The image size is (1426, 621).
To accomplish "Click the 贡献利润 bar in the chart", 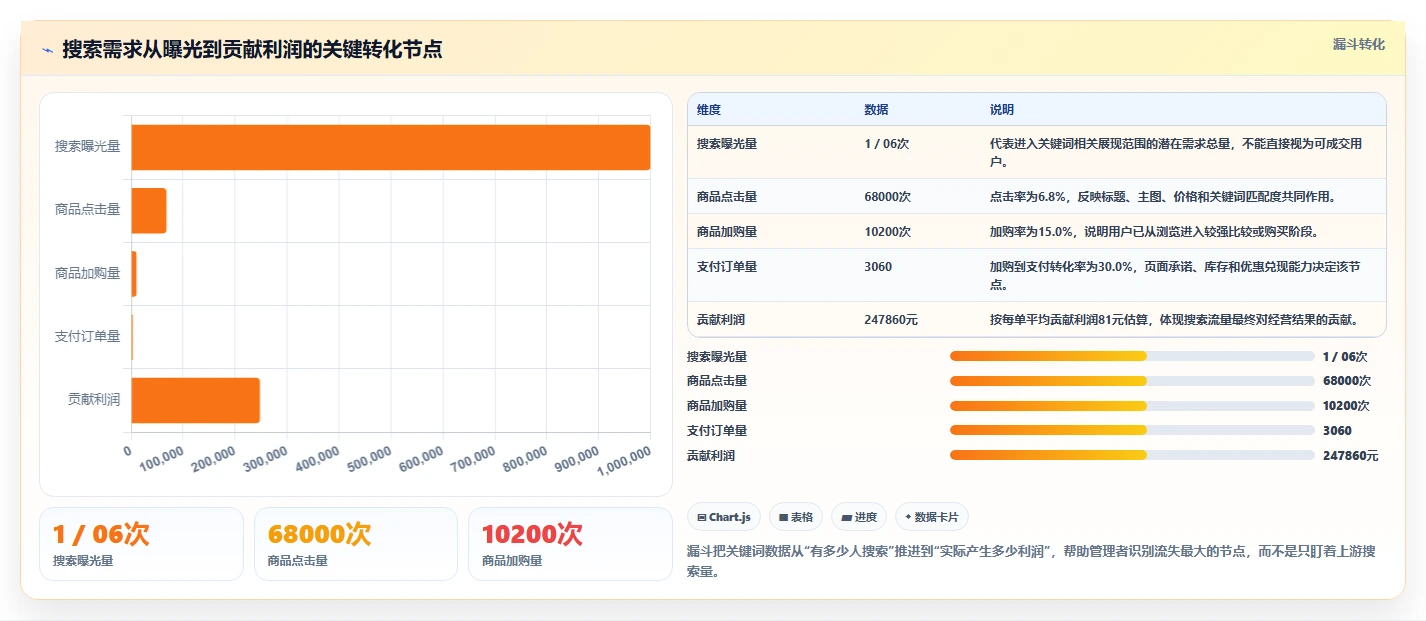I will [x=196, y=400].
